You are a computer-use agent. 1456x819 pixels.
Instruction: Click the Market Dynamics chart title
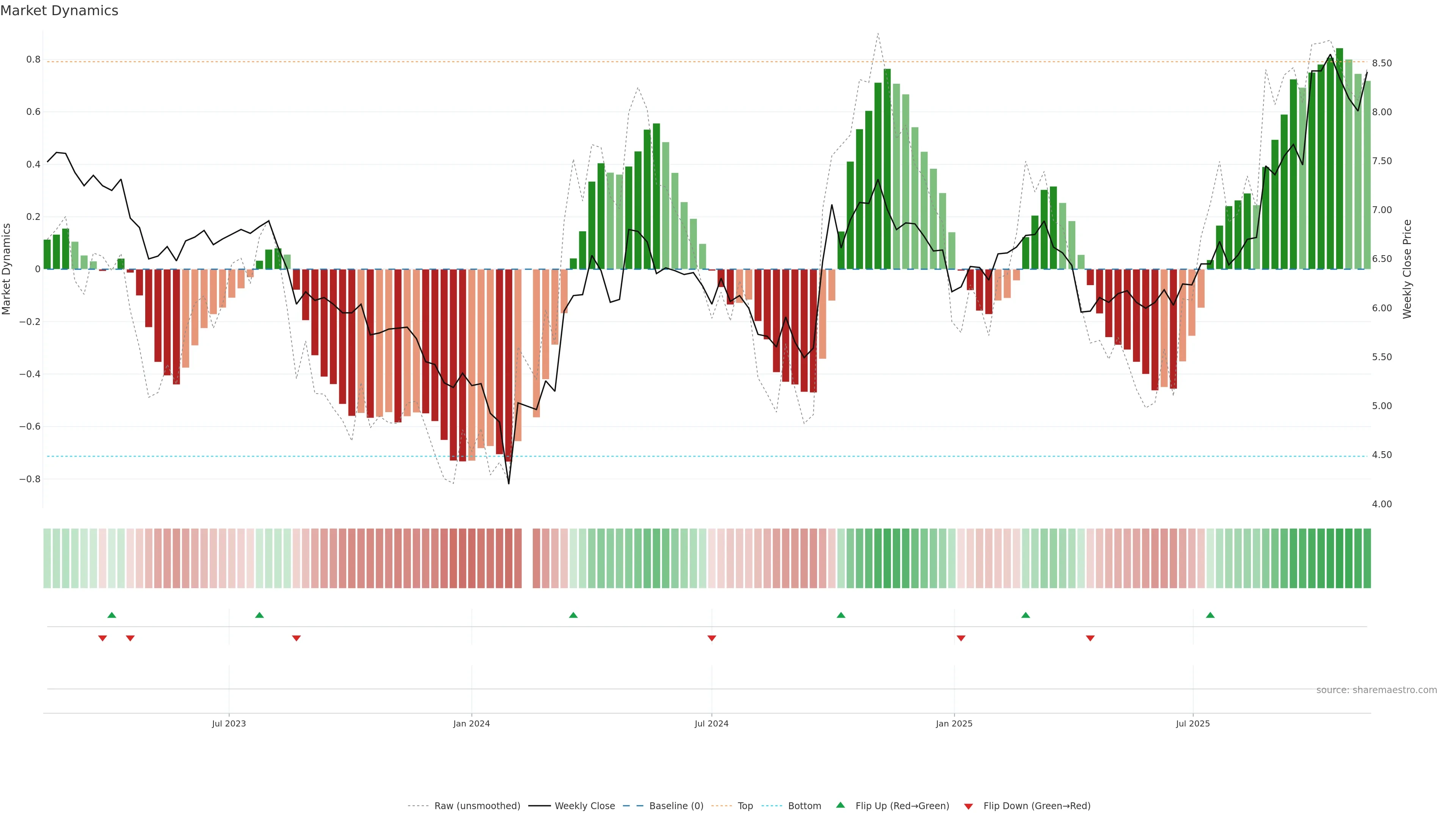(60, 11)
